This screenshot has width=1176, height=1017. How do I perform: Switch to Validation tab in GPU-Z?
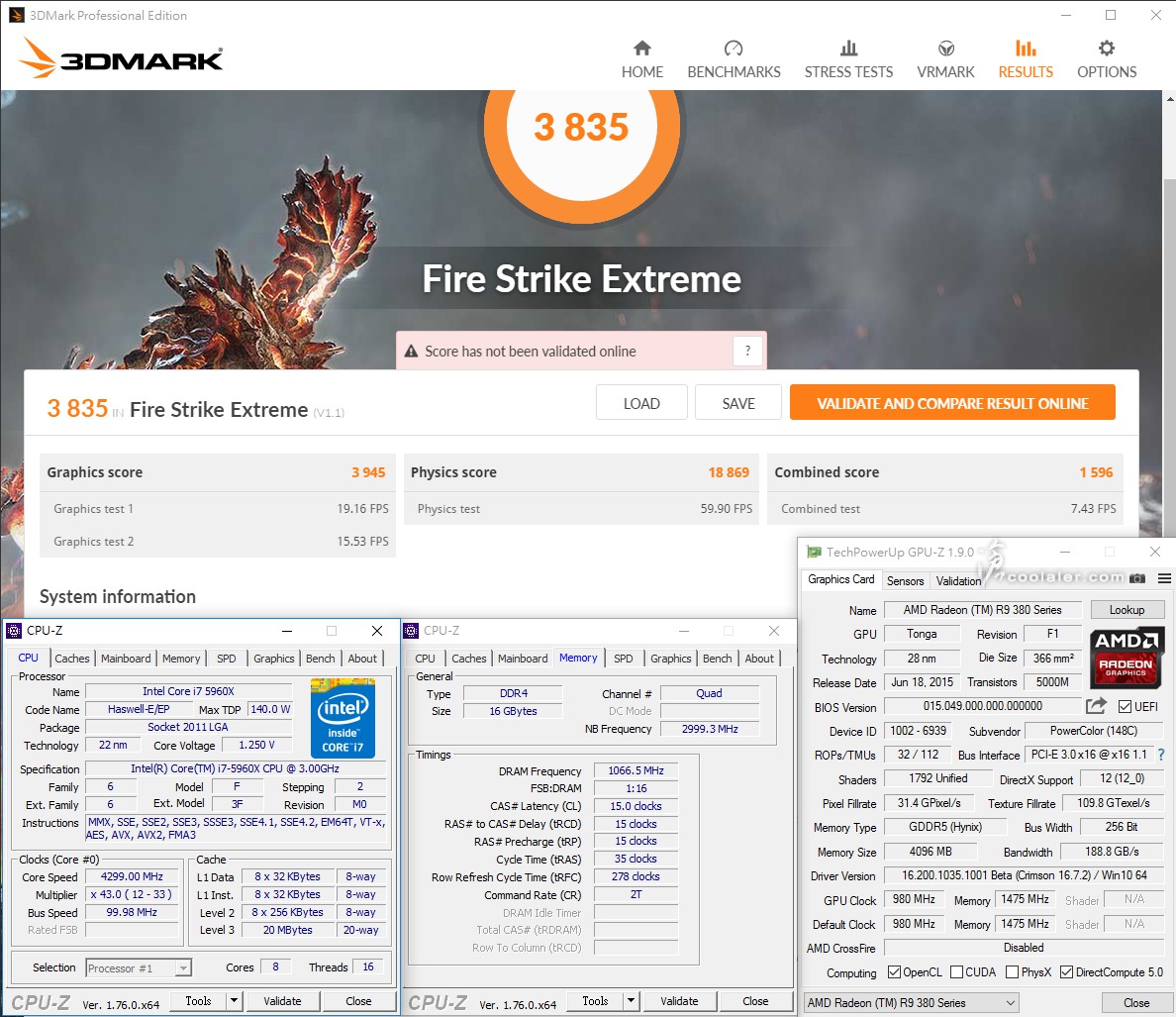(x=958, y=580)
